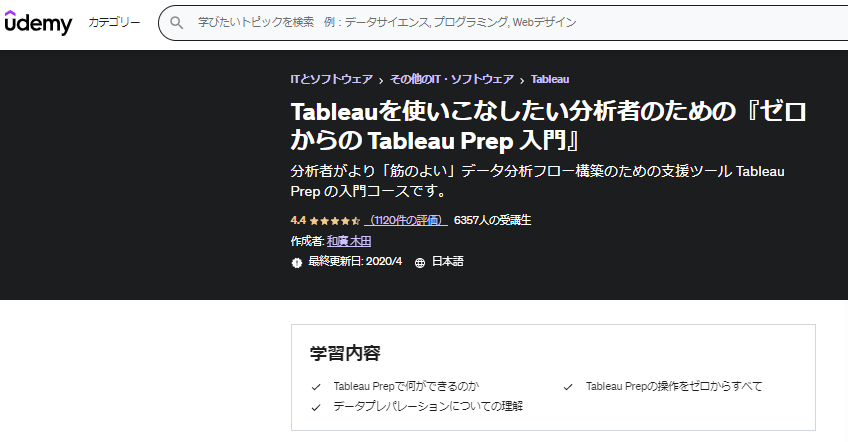Go to the Tableau breadcrumb topic
848x442 pixels.
point(550,80)
